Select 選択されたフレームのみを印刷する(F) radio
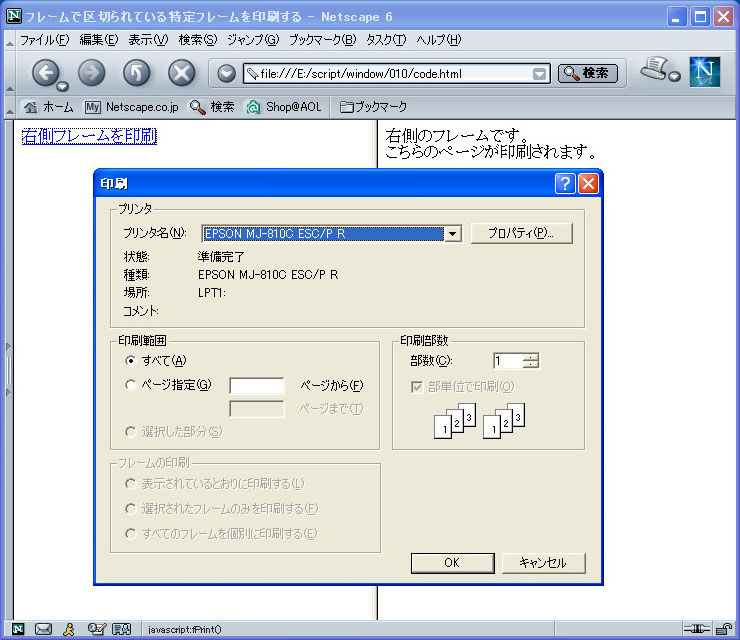Viewport: 740px width, 640px height. 131,509
